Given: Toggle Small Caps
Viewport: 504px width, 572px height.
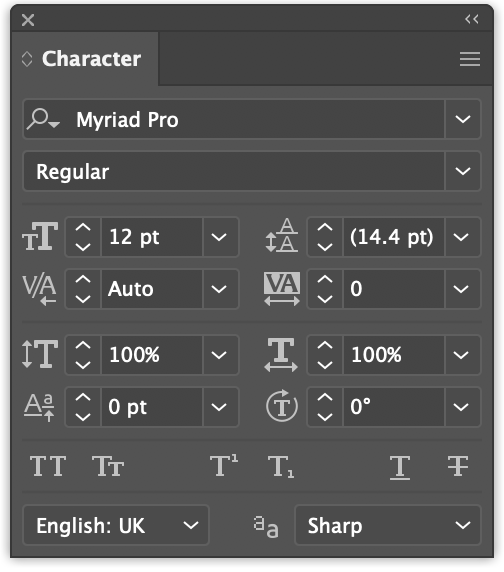Looking at the screenshot, I should (108, 466).
